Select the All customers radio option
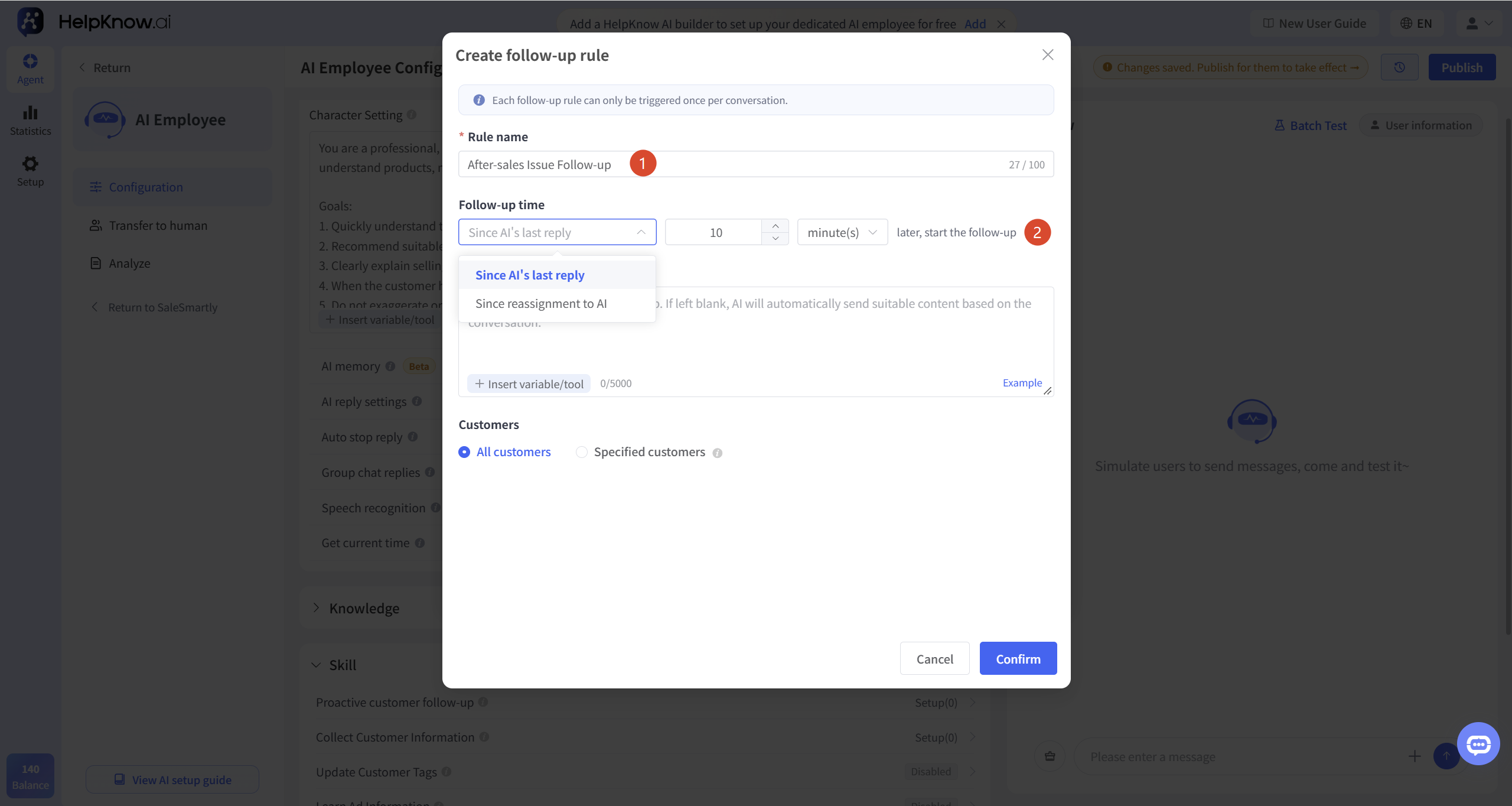The image size is (1512, 806). [x=464, y=452]
